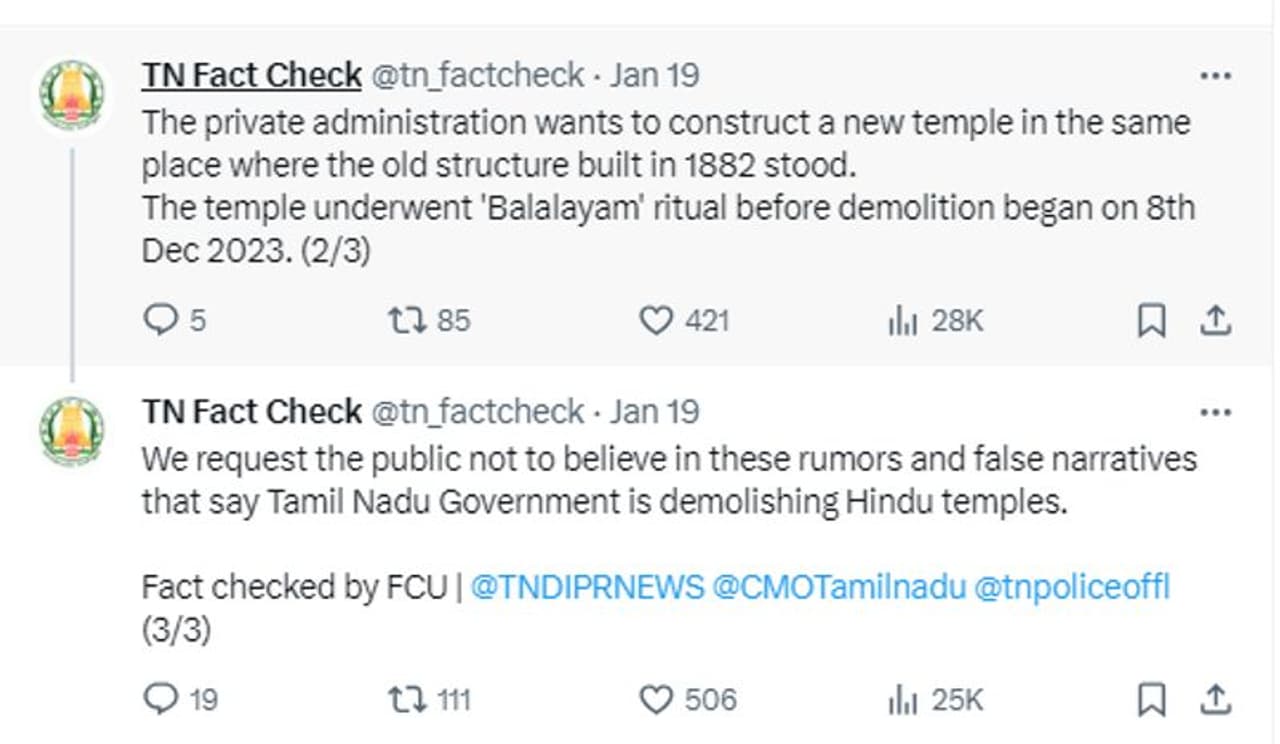View analytics showing 25K views
The height and width of the screenshot is (744, 1280).
(903, 698)
